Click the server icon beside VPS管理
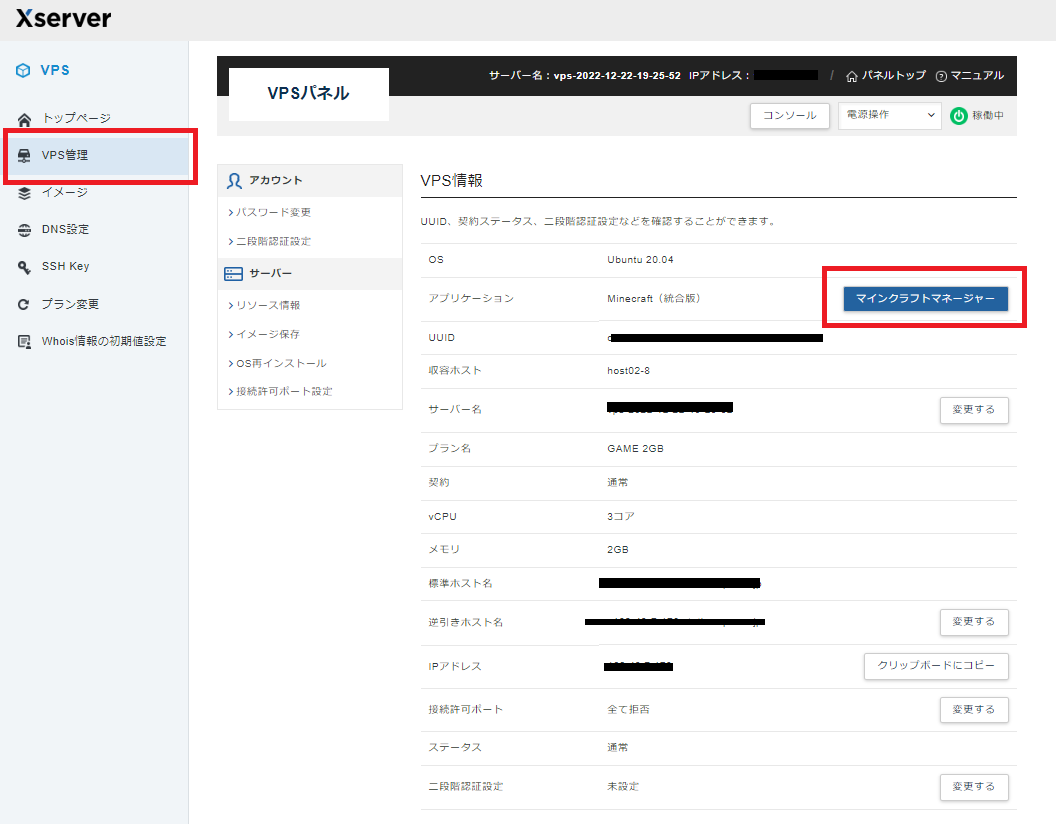 [x=25, y=155]
